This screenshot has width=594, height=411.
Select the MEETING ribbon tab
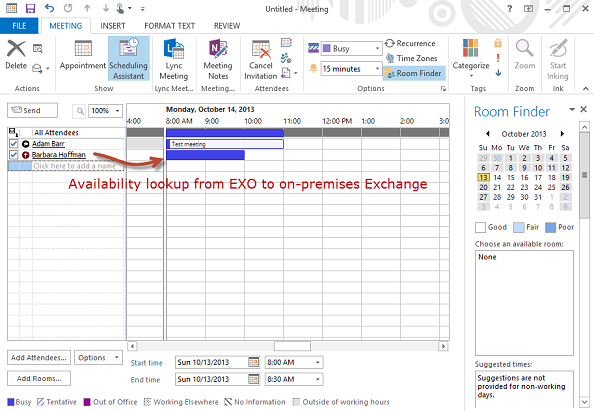coord(66,26)
